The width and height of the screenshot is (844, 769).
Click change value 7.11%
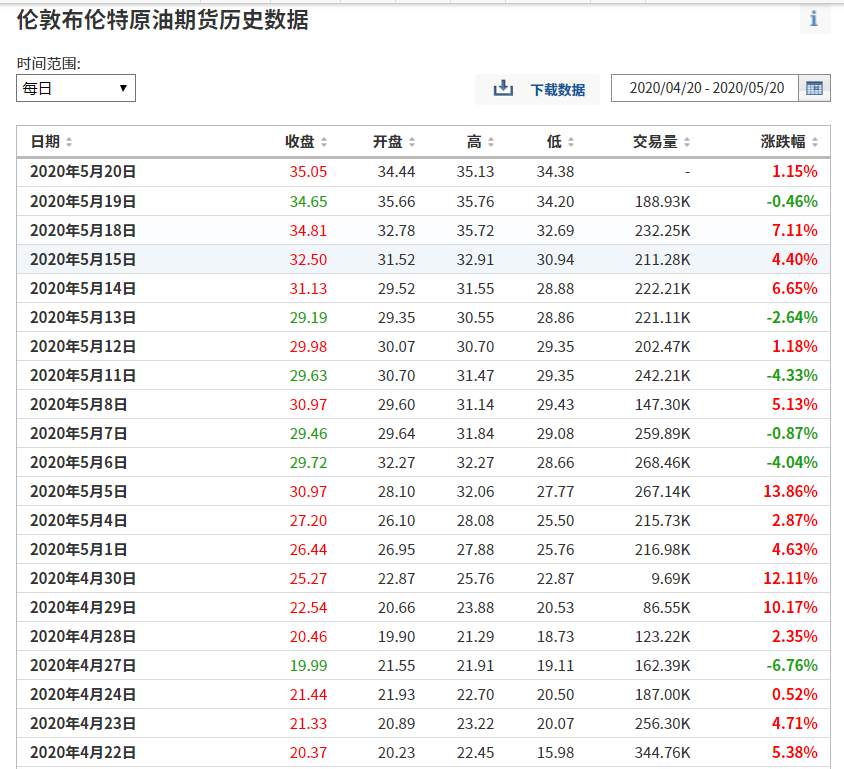pos(794,231)
